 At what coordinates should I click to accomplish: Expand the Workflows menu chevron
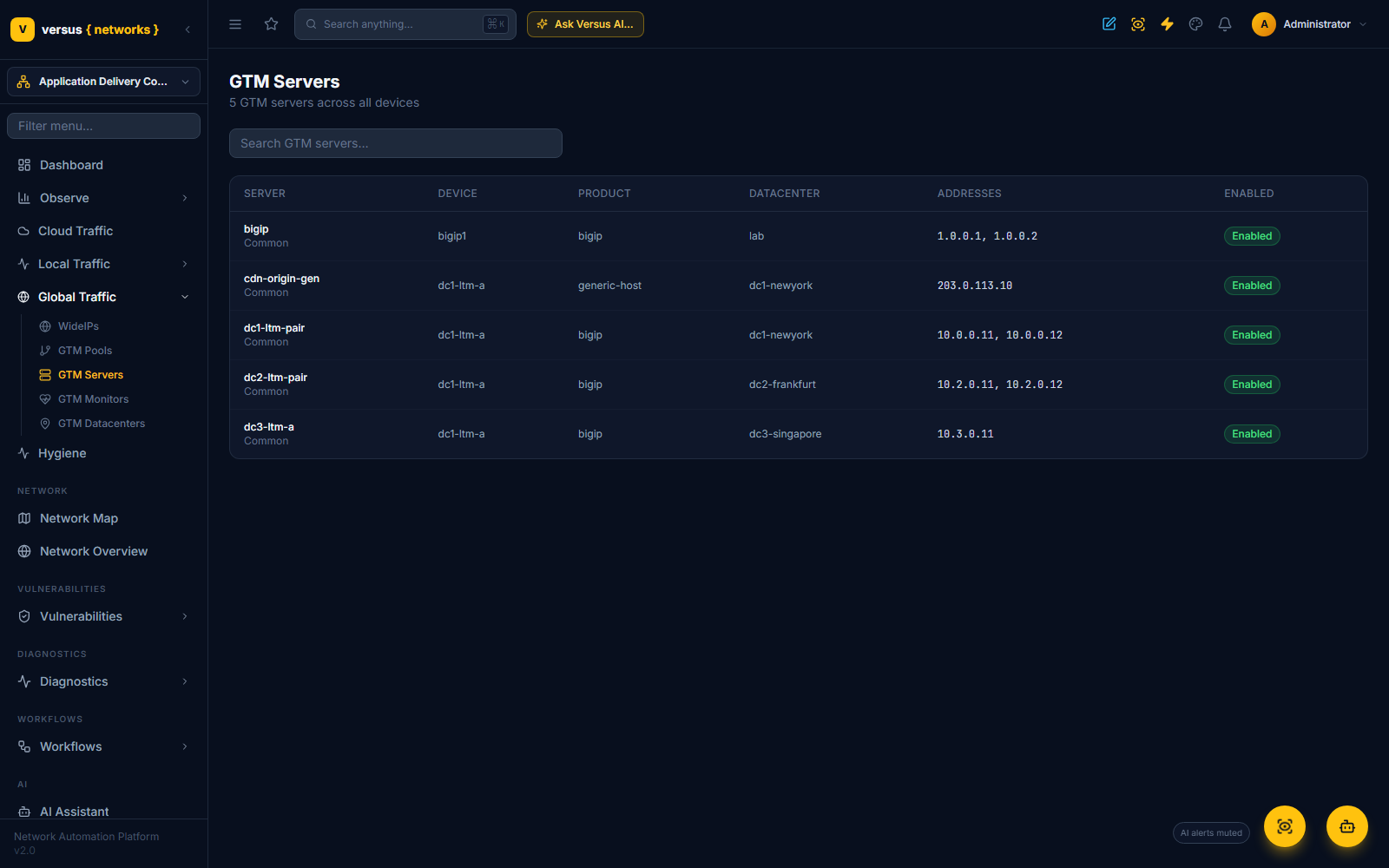point(185,746)
